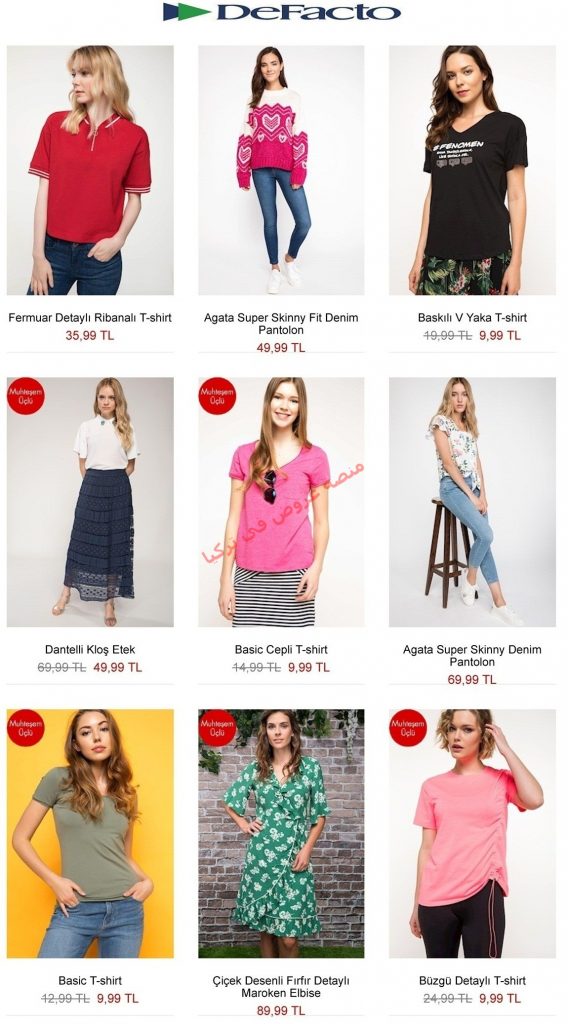The height and width of the screenshot is (1024, 568).
Task: Click Muhteşem Üçlü badge on pink Basic Cepli T-shirt
Action: [217, 396]
